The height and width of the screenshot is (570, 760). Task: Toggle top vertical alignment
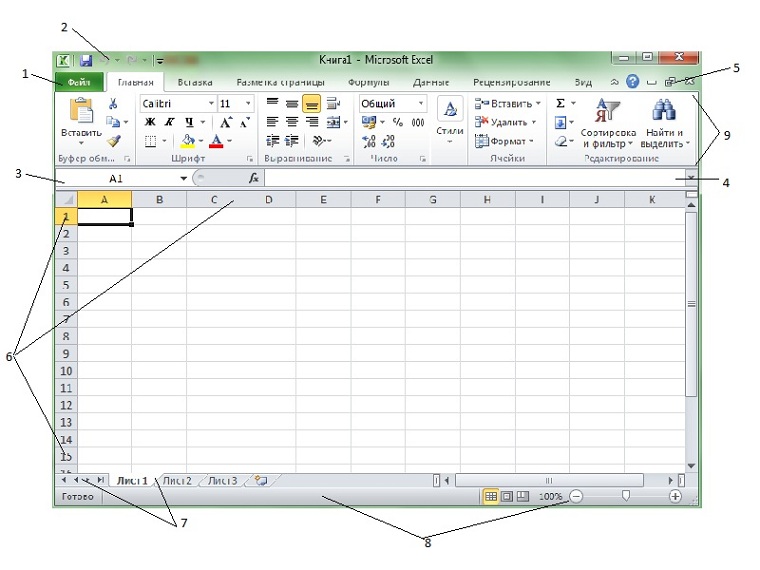(272, 103)
